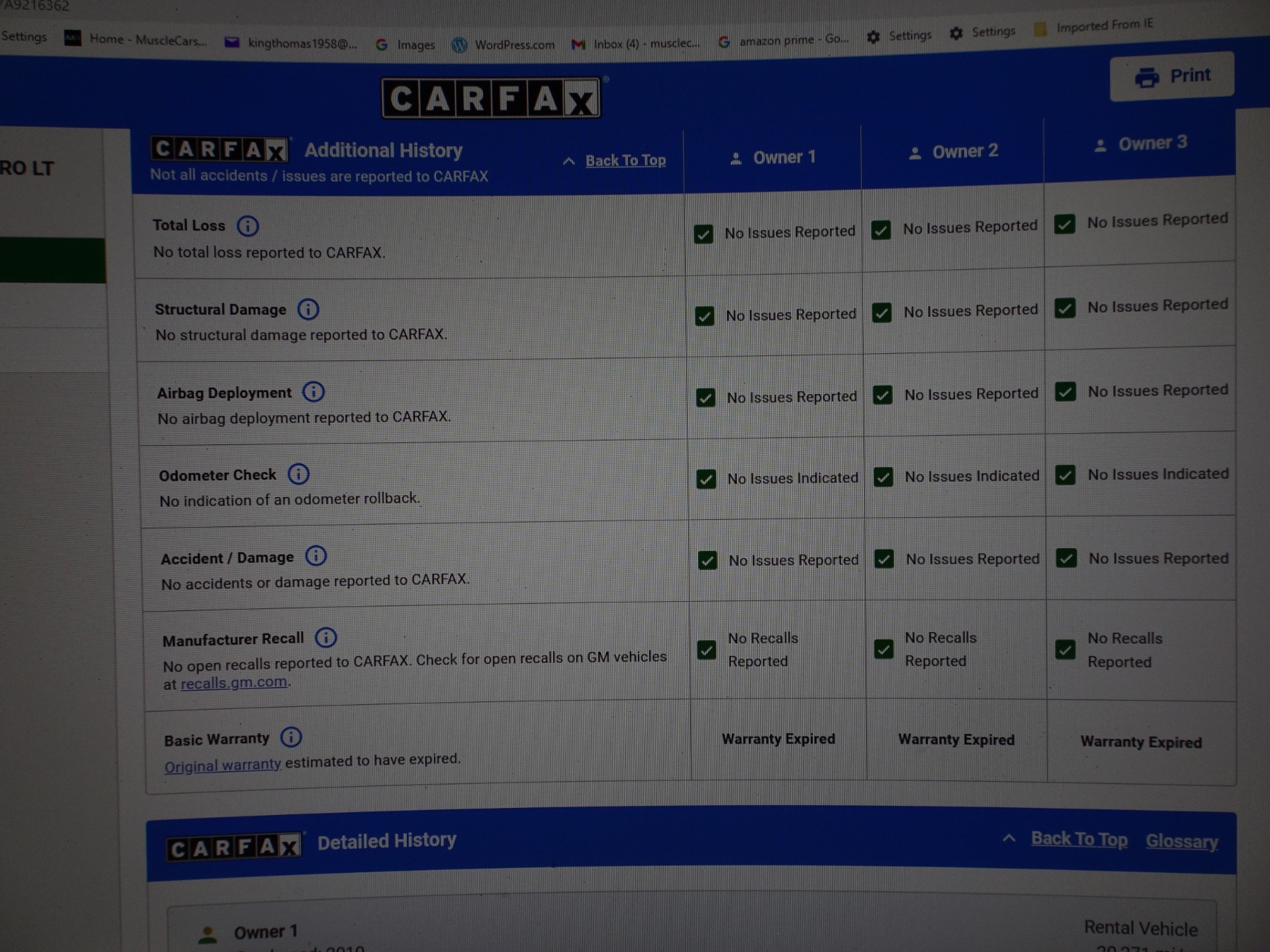Click the Total Loss info icon
The image size is (1270, 952).
point(248,226)
